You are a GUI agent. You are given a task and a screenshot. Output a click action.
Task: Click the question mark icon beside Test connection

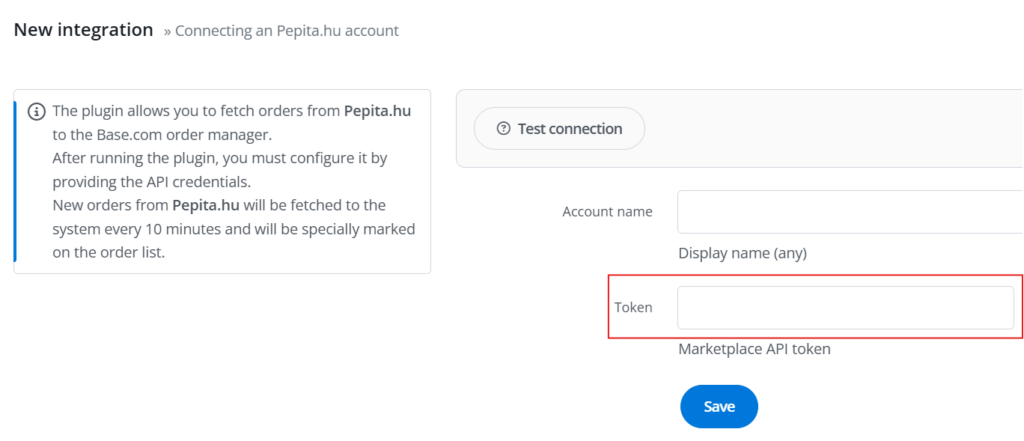coord(503,129)
